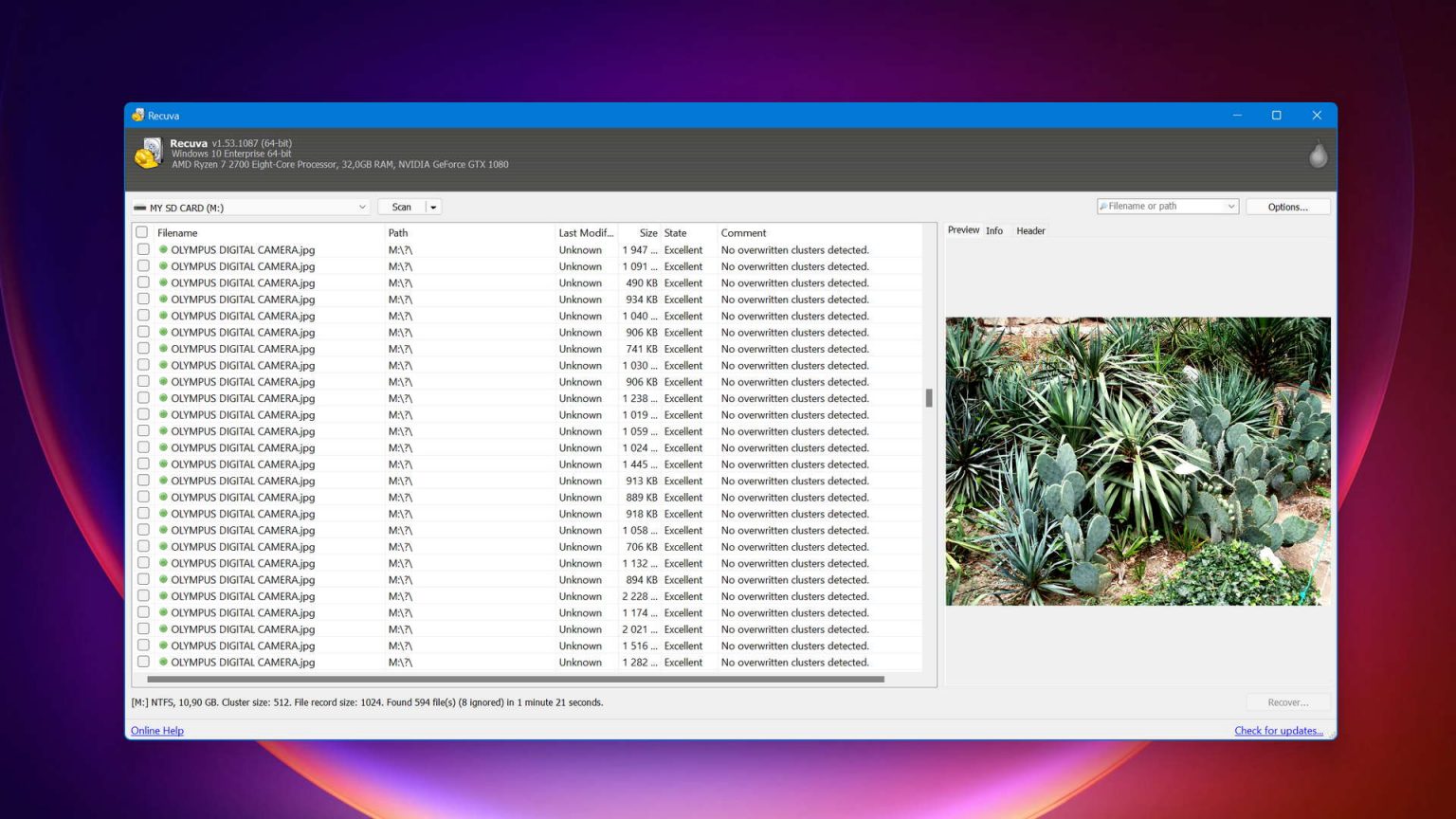Open Online Help

(x=156, y=730)
